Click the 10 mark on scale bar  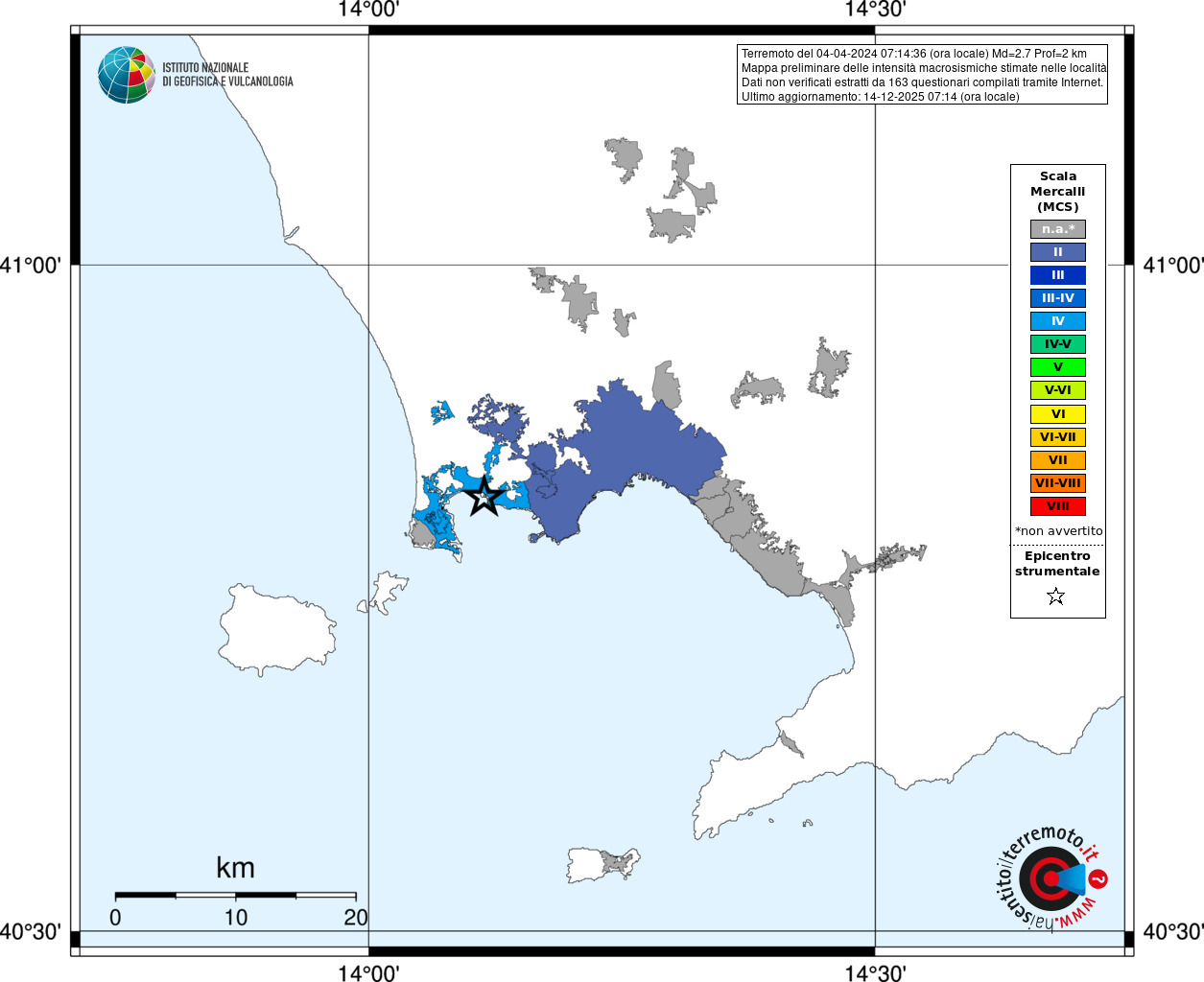(236, 918)
